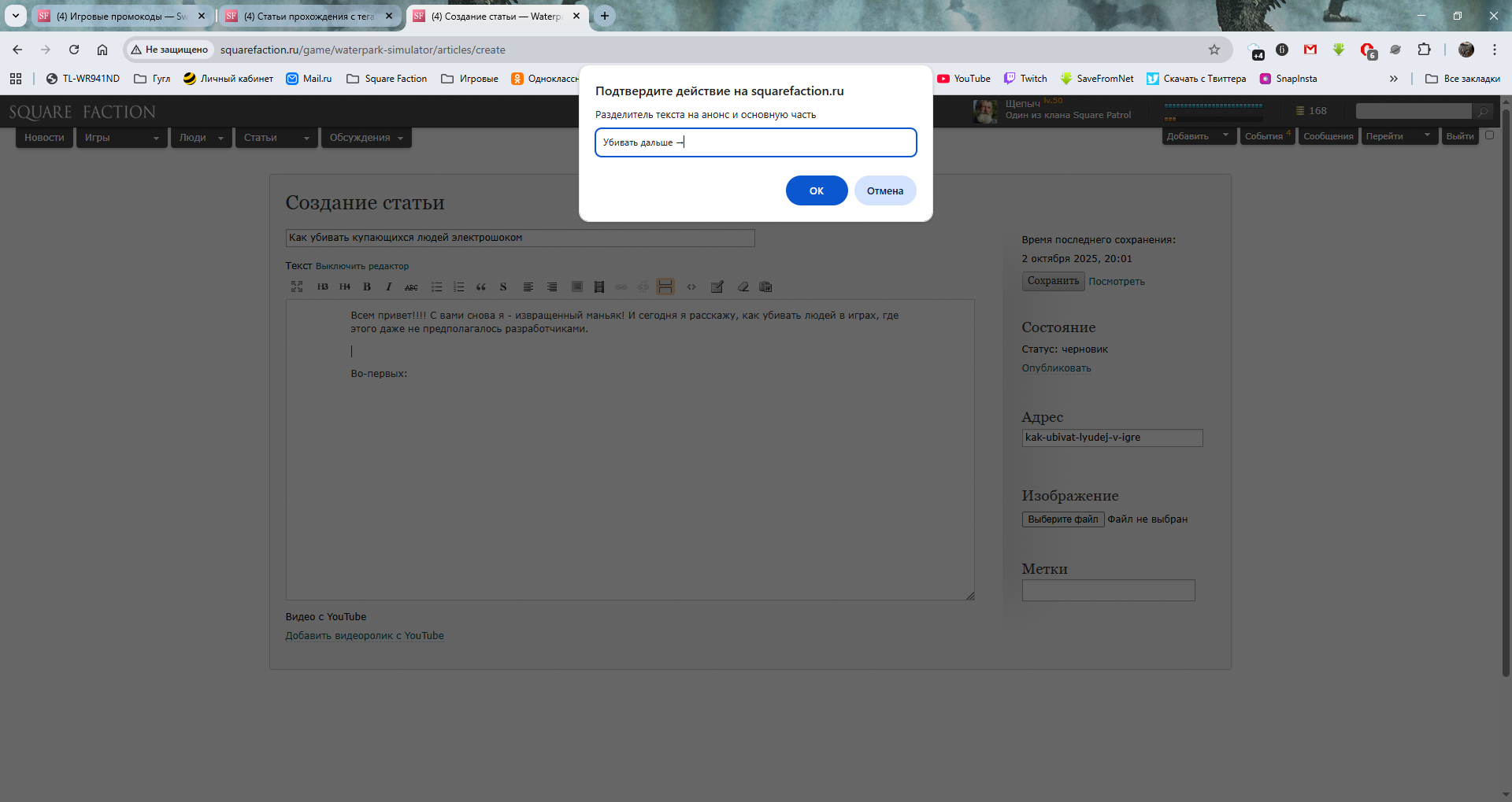Bookmark this page with the star icon
This screenshot has width=1512, height=802.
click(1214, 50)
